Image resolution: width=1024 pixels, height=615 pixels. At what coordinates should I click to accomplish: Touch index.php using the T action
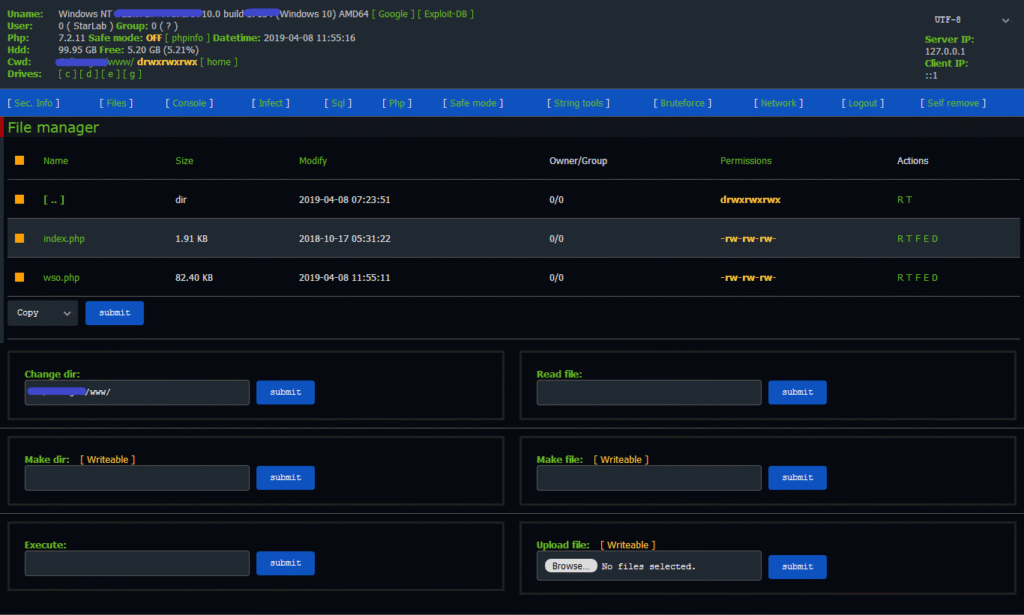[x=909, y=238]
